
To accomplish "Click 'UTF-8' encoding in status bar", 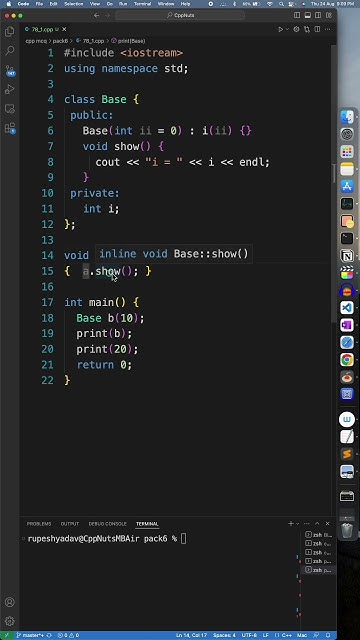I will (249, 636).
